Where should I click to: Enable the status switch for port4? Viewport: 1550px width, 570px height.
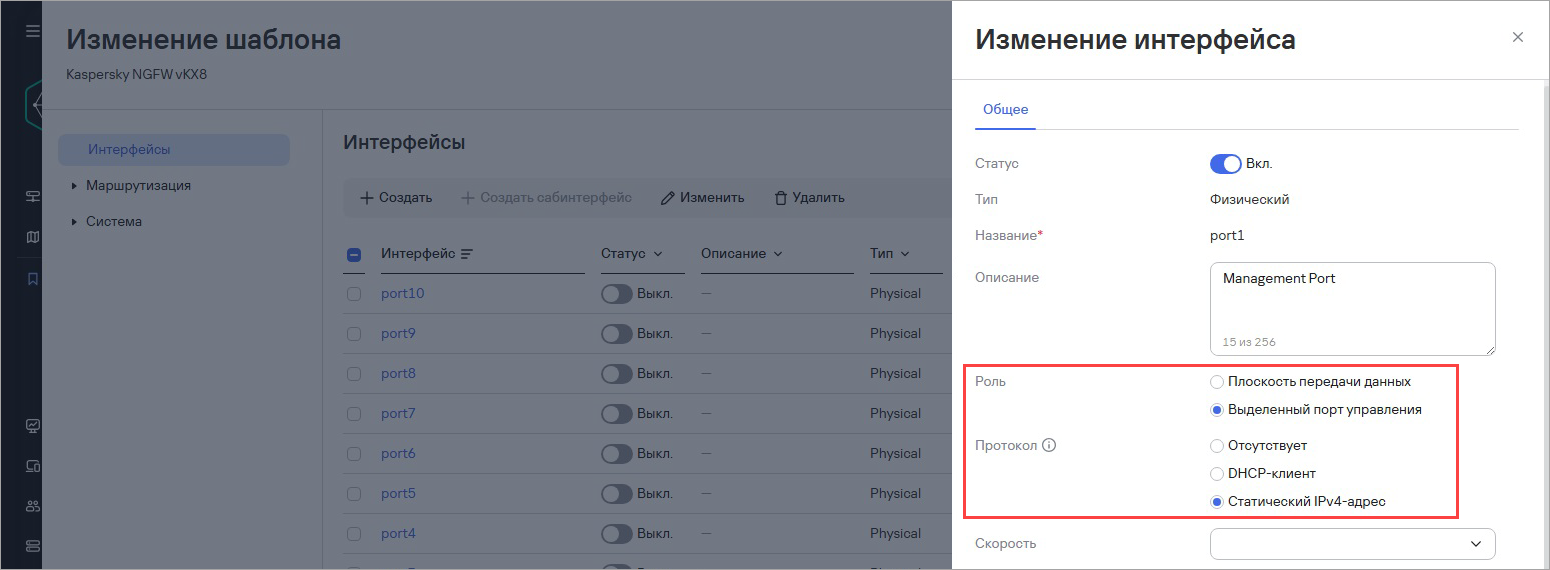617,534
